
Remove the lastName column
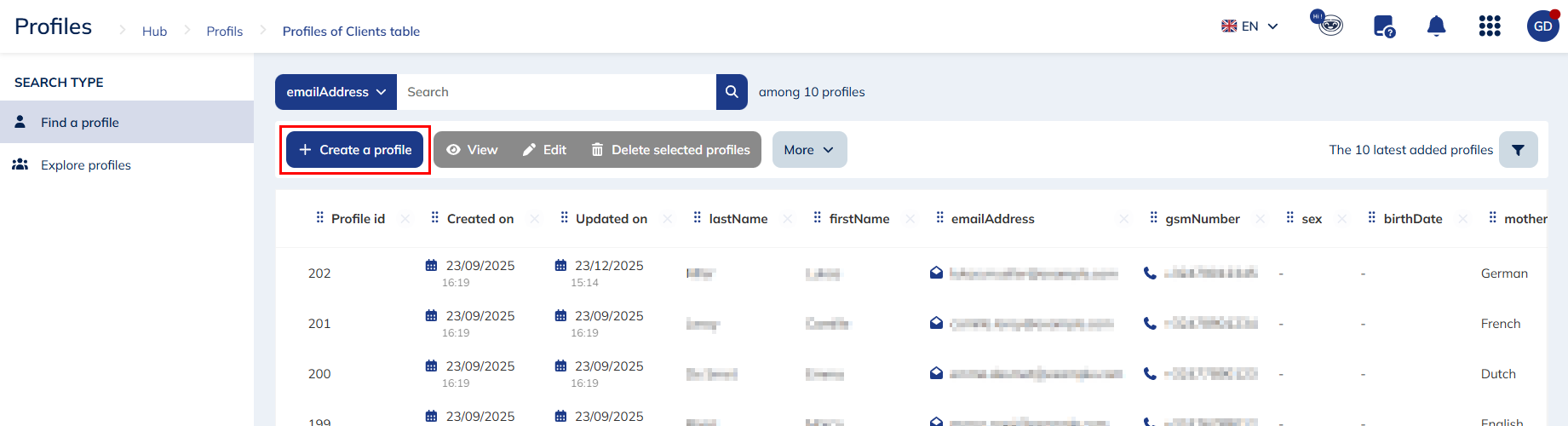coord(788,219)
